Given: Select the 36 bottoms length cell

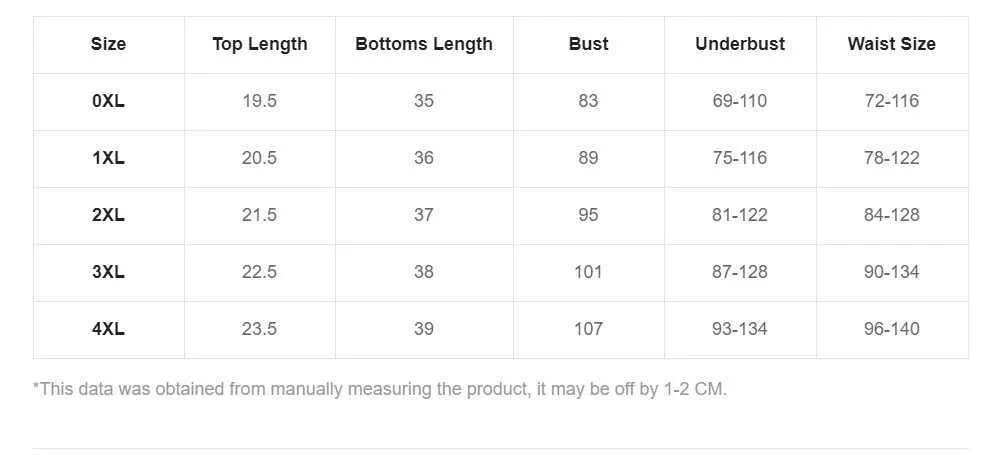Looking at the screenshot, I should point(424,158).
